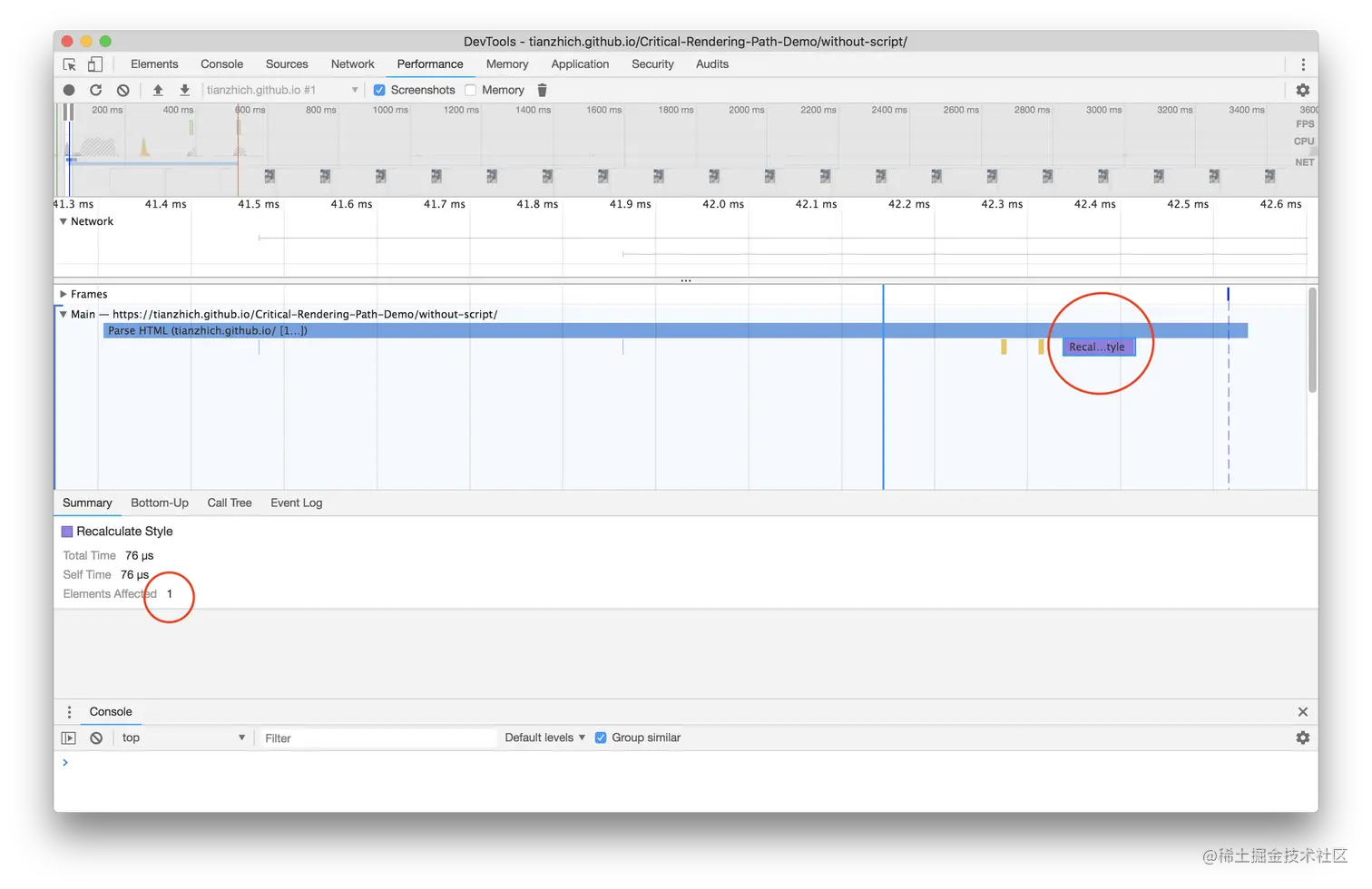
Task: Expand the Frames track
Action: (64, 294)
